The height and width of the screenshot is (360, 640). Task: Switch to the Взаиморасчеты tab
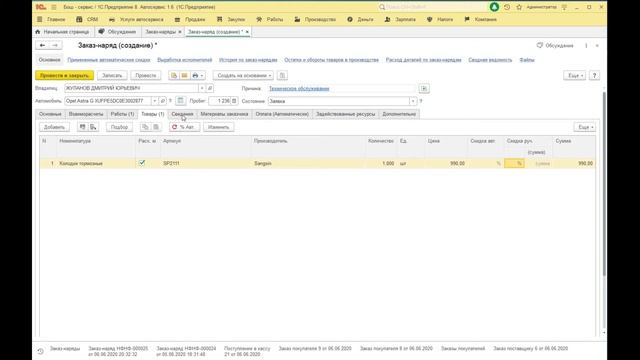[86, 114]
